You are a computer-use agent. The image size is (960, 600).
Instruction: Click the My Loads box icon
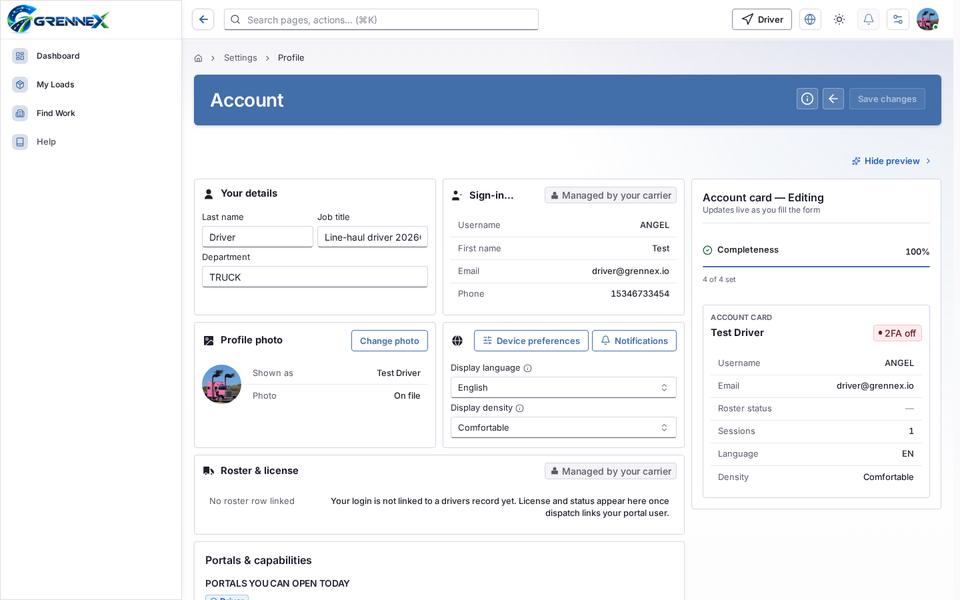coord(20,84)
